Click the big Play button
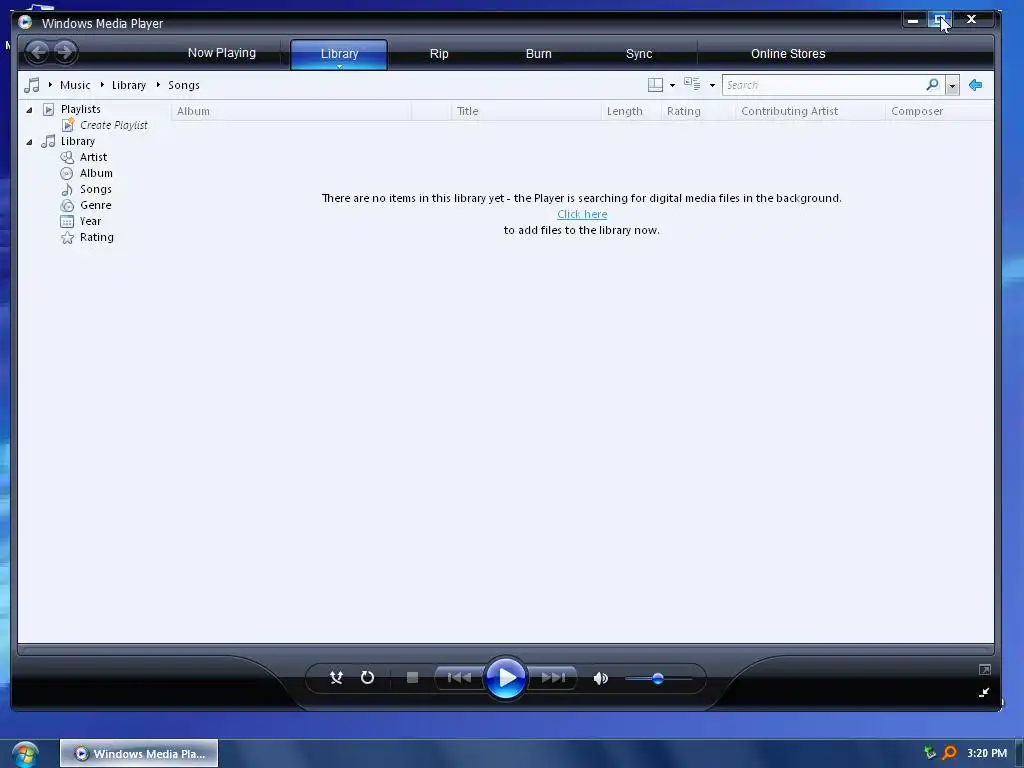The image size is (1024, 768). point(505,678)
